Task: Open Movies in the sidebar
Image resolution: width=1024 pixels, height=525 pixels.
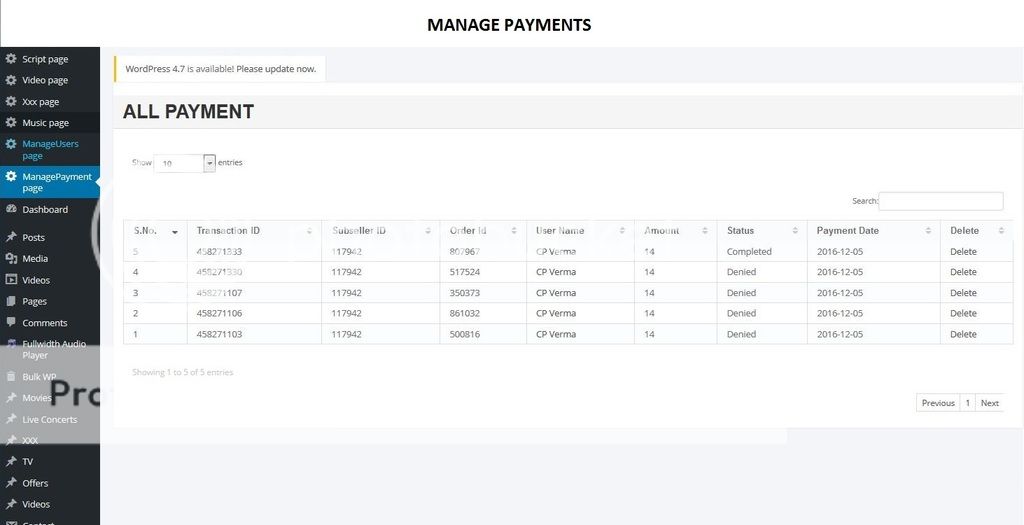Action: click(37, 398)
